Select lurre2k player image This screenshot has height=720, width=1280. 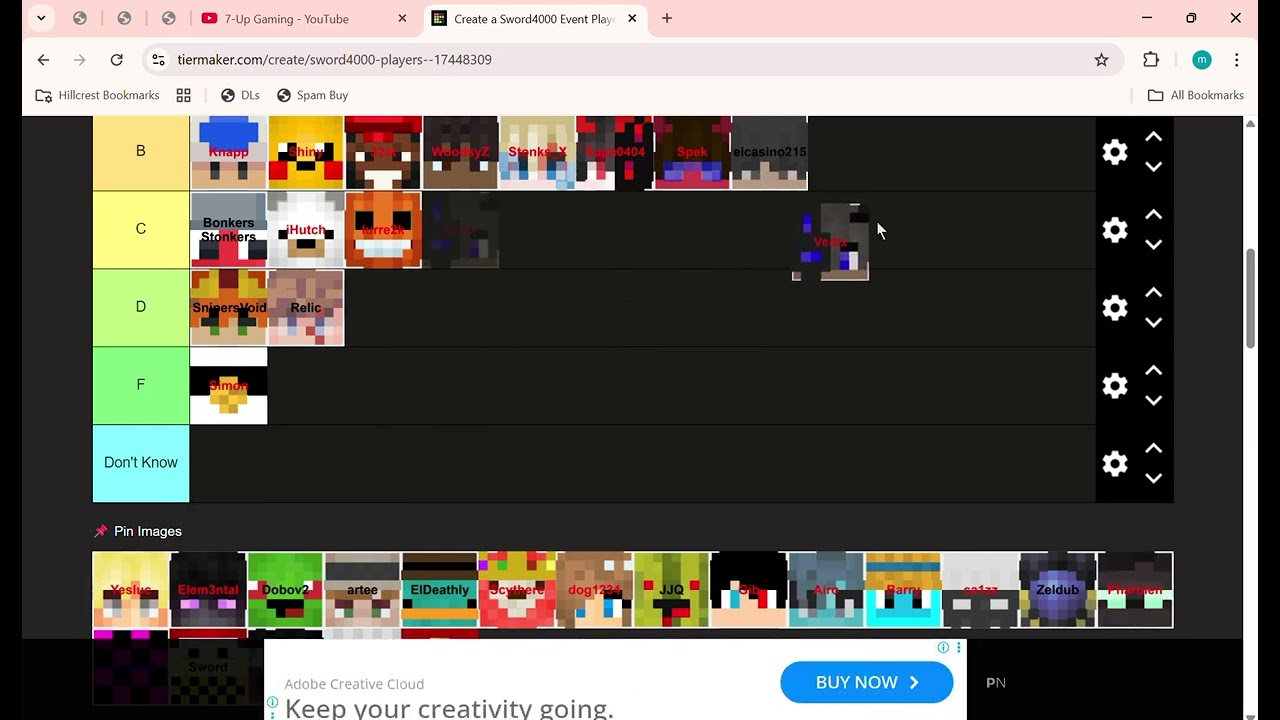383,230
